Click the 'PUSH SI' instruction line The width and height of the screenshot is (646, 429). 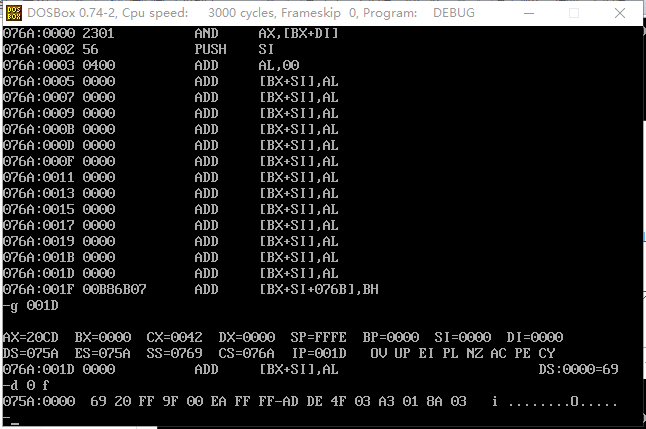(138, 49)
